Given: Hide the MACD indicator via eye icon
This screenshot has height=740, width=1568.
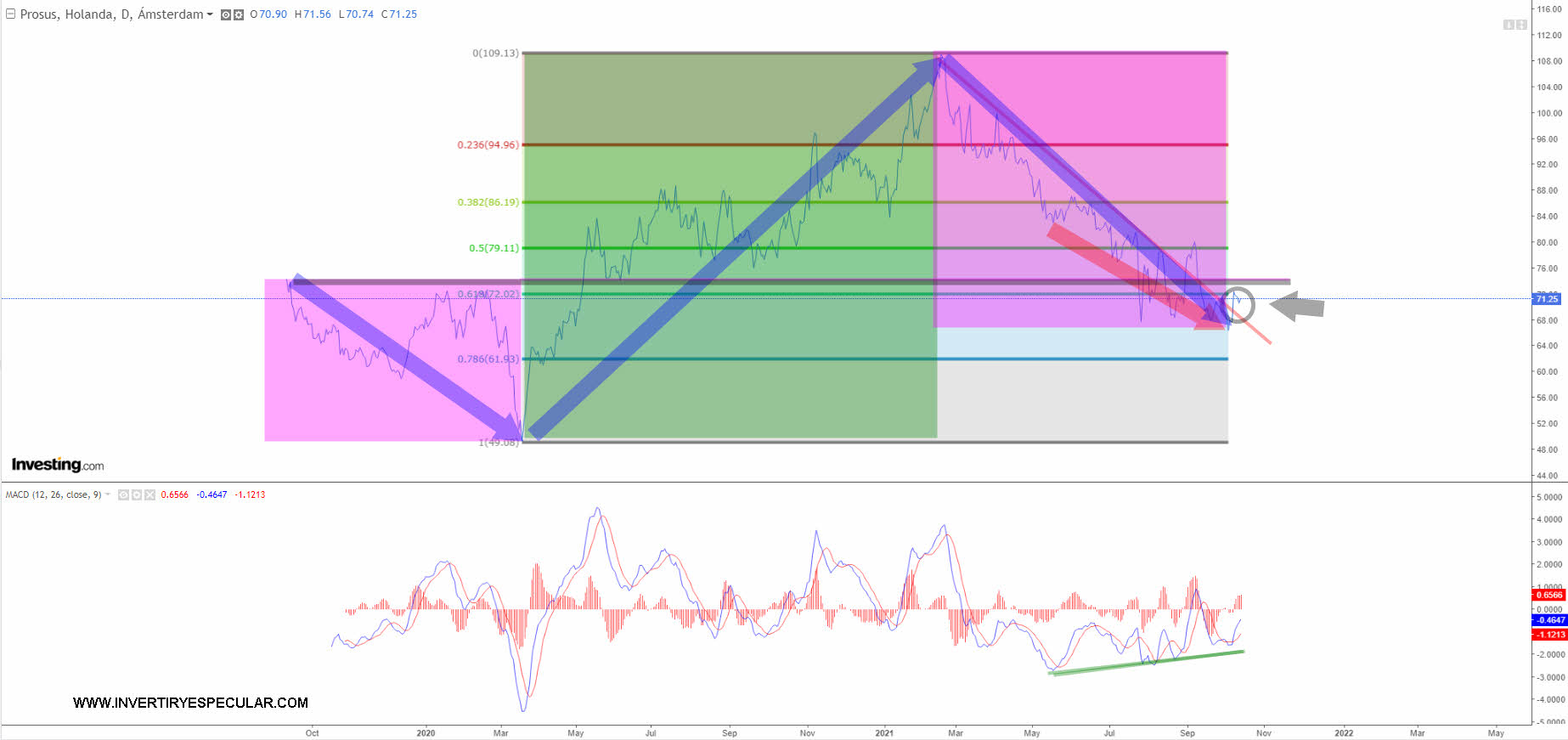Looking at the screenshot, I should point(123,494).
